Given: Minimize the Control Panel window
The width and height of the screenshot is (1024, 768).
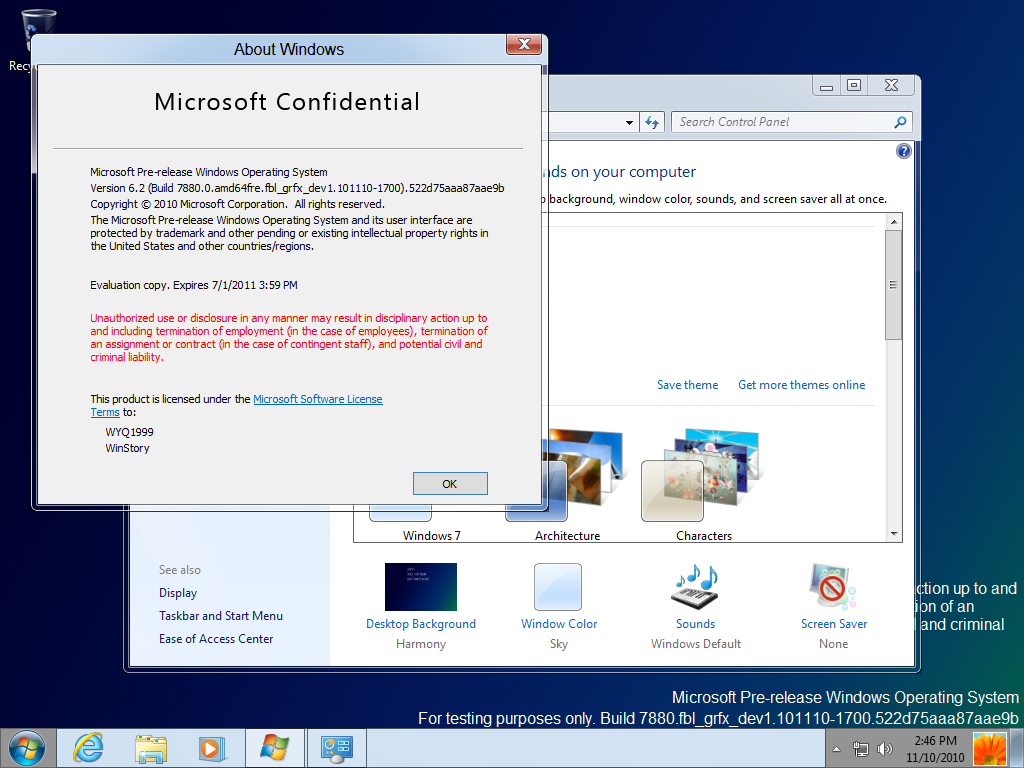Looking at the screenshot, I should coord(827,86).
